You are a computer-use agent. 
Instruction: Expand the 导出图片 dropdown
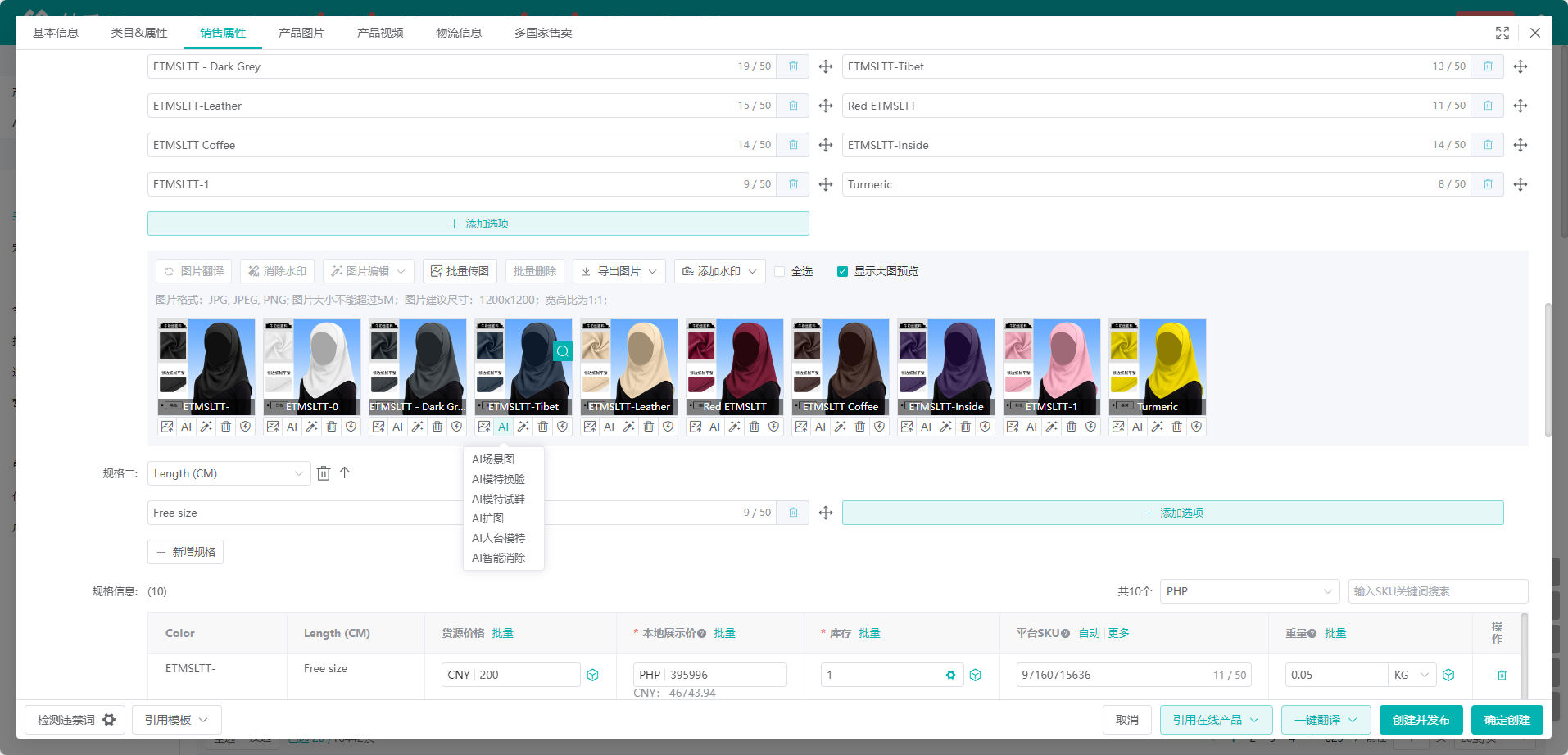tap(619, 271)
